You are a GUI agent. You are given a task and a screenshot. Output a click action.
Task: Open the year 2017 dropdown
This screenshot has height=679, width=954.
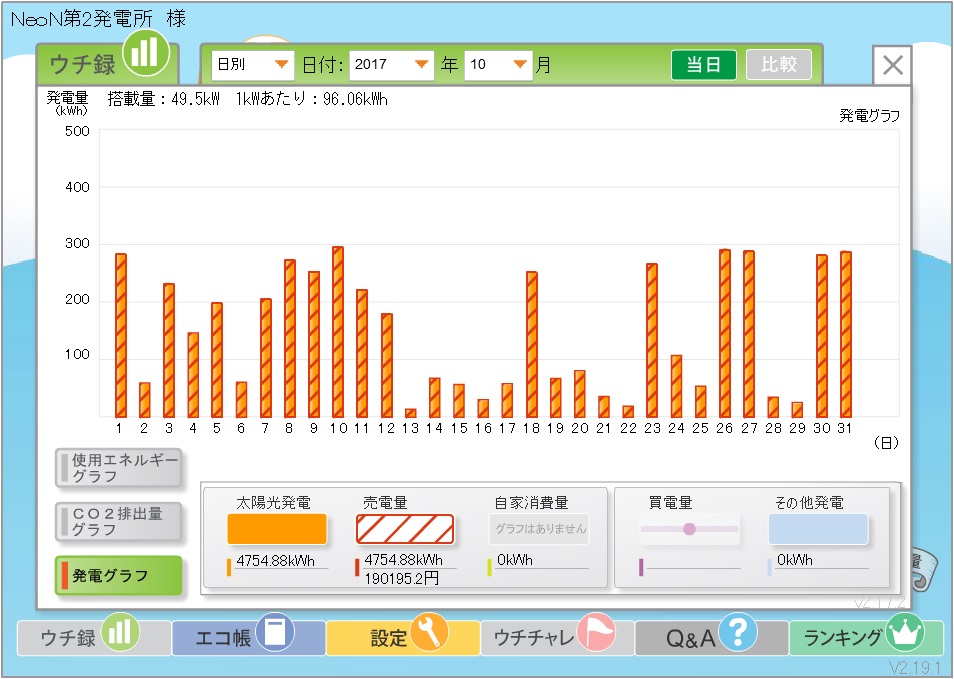(x=391, y=64)
